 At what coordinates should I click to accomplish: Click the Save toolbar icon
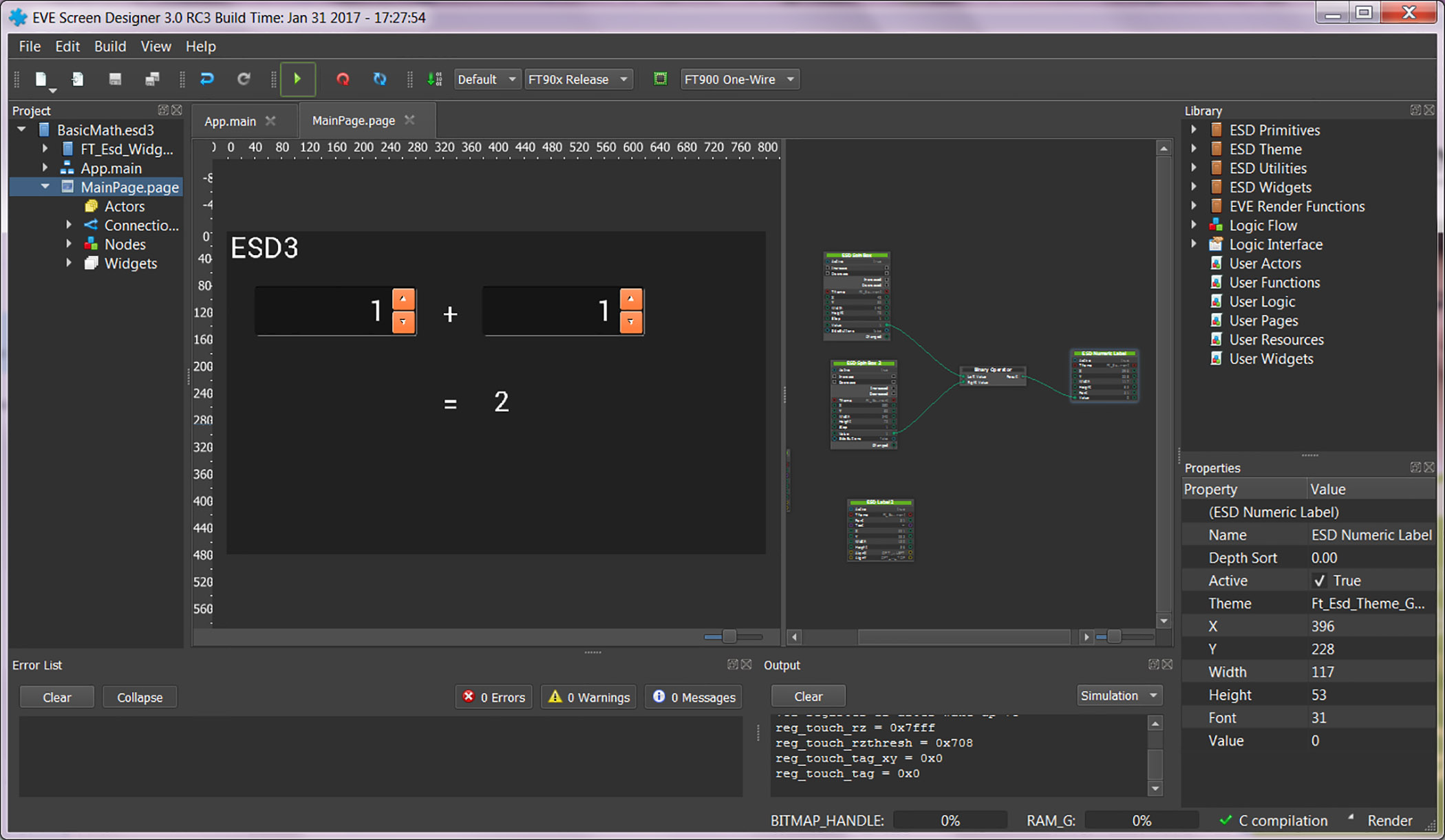point(115,79)
